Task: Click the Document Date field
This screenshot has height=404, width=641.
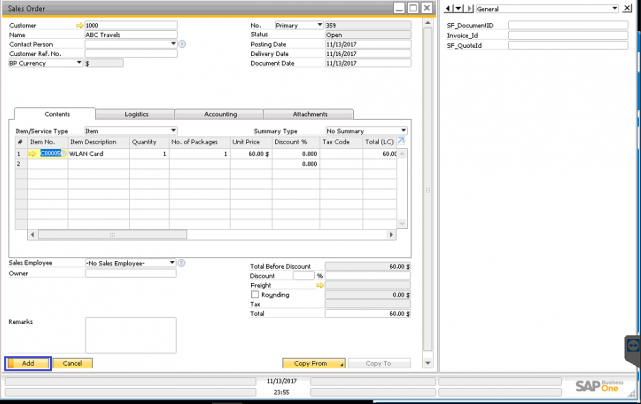Action: pyautogui.click(x=368, y=63)
